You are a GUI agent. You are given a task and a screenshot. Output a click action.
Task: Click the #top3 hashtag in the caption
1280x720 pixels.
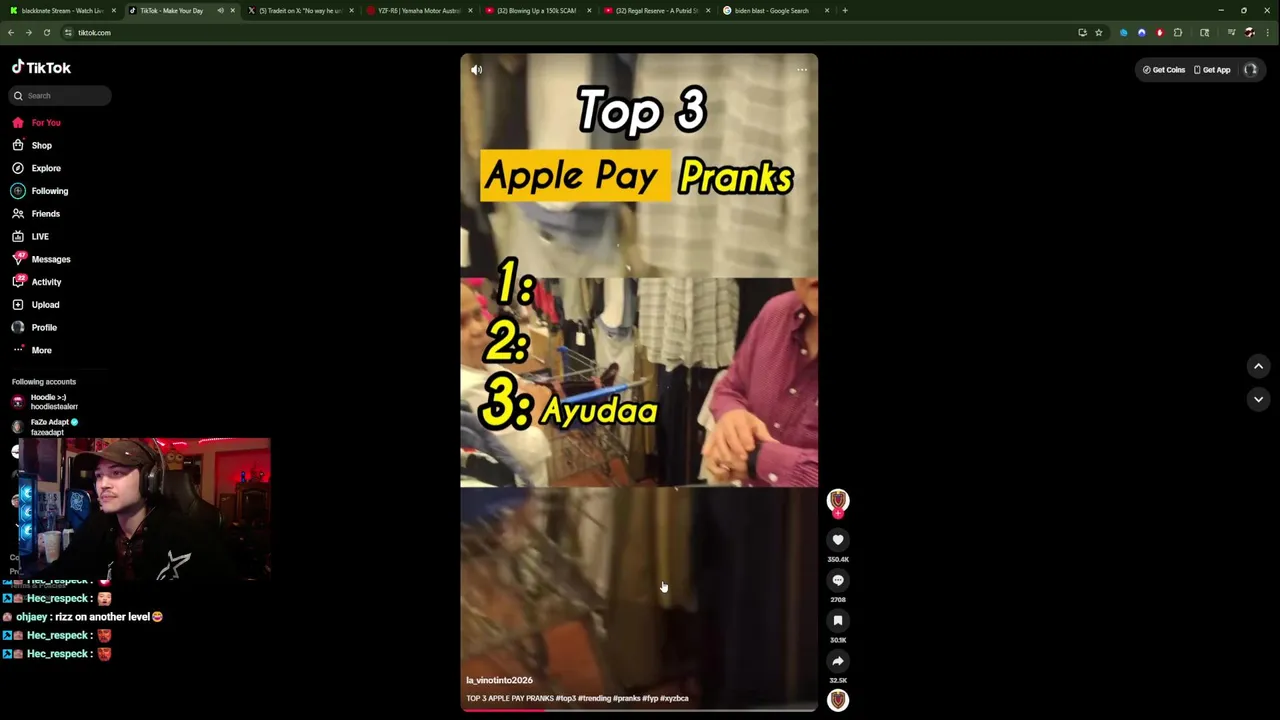[566, 698]
